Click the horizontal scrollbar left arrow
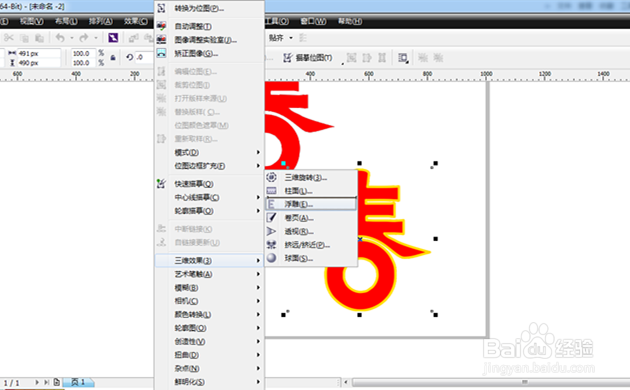Image resolution: width=630 pixels, height=390 pixels. 346,382
